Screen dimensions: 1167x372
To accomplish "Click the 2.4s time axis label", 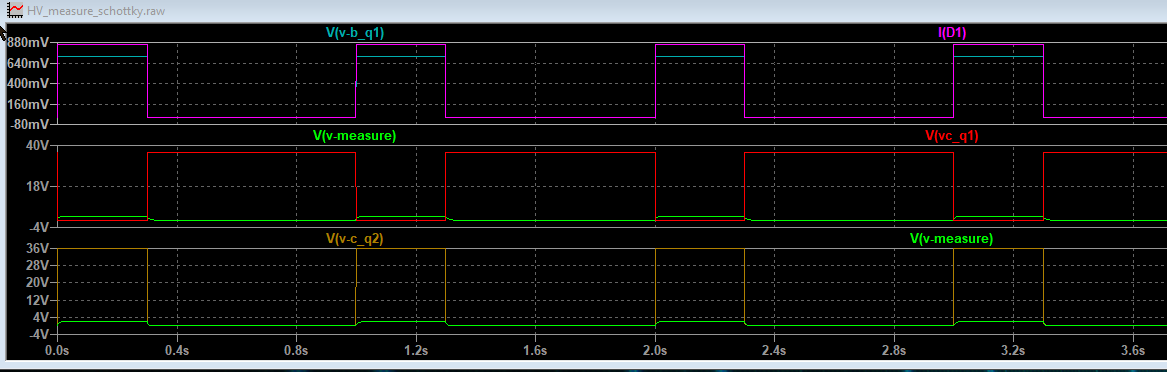I will tap(774, 349).
